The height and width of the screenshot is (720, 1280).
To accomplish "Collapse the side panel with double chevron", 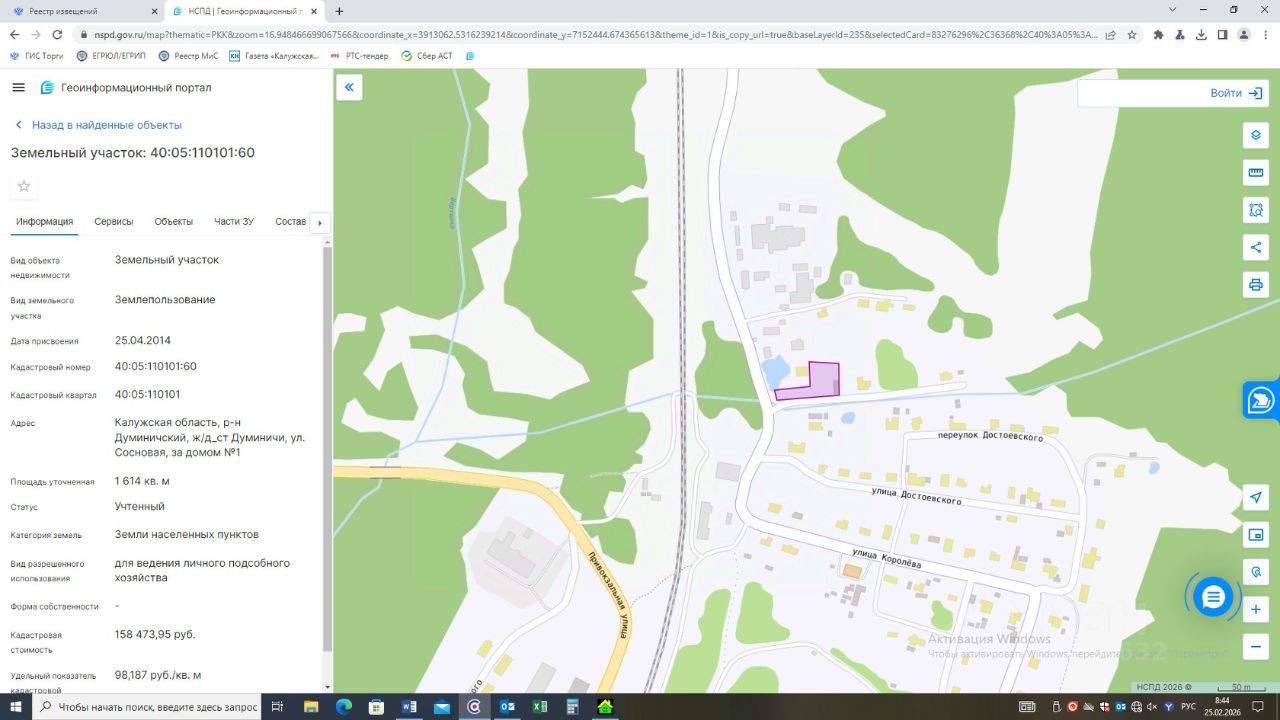I will click(x=349, y=88).
